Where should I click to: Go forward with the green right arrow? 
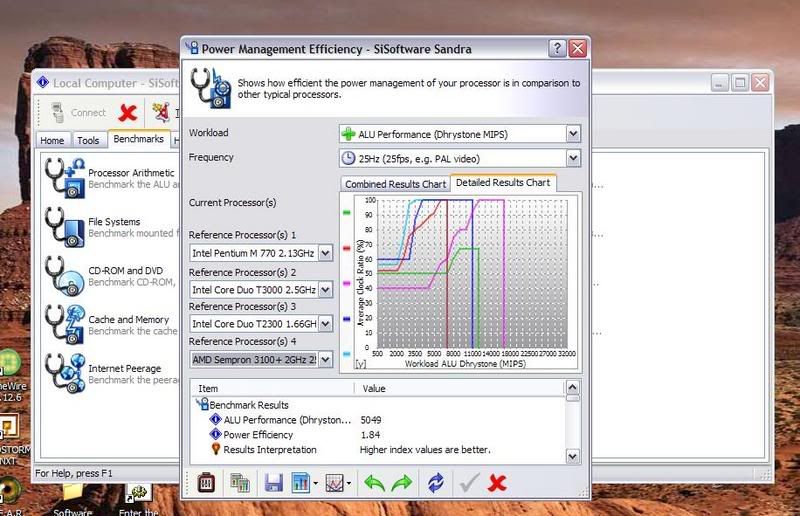(402, 482)
